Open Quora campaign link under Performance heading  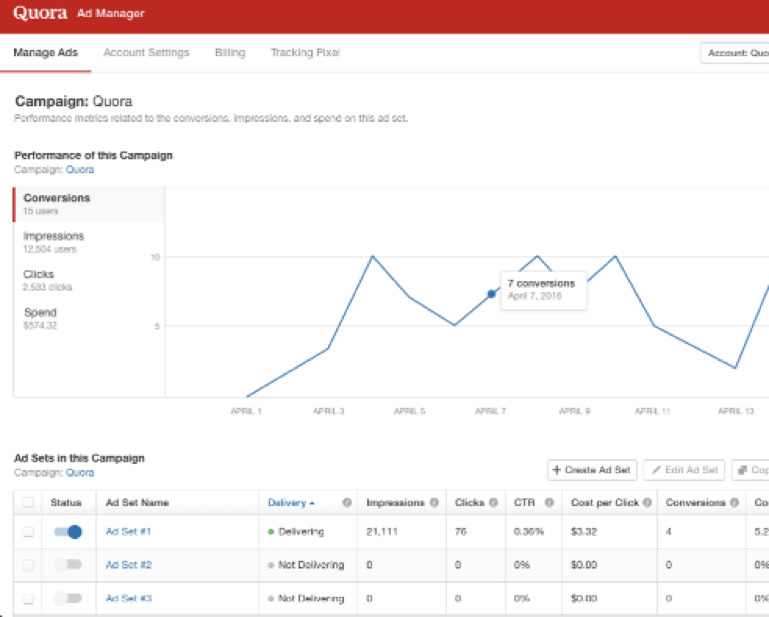point(80,170)
